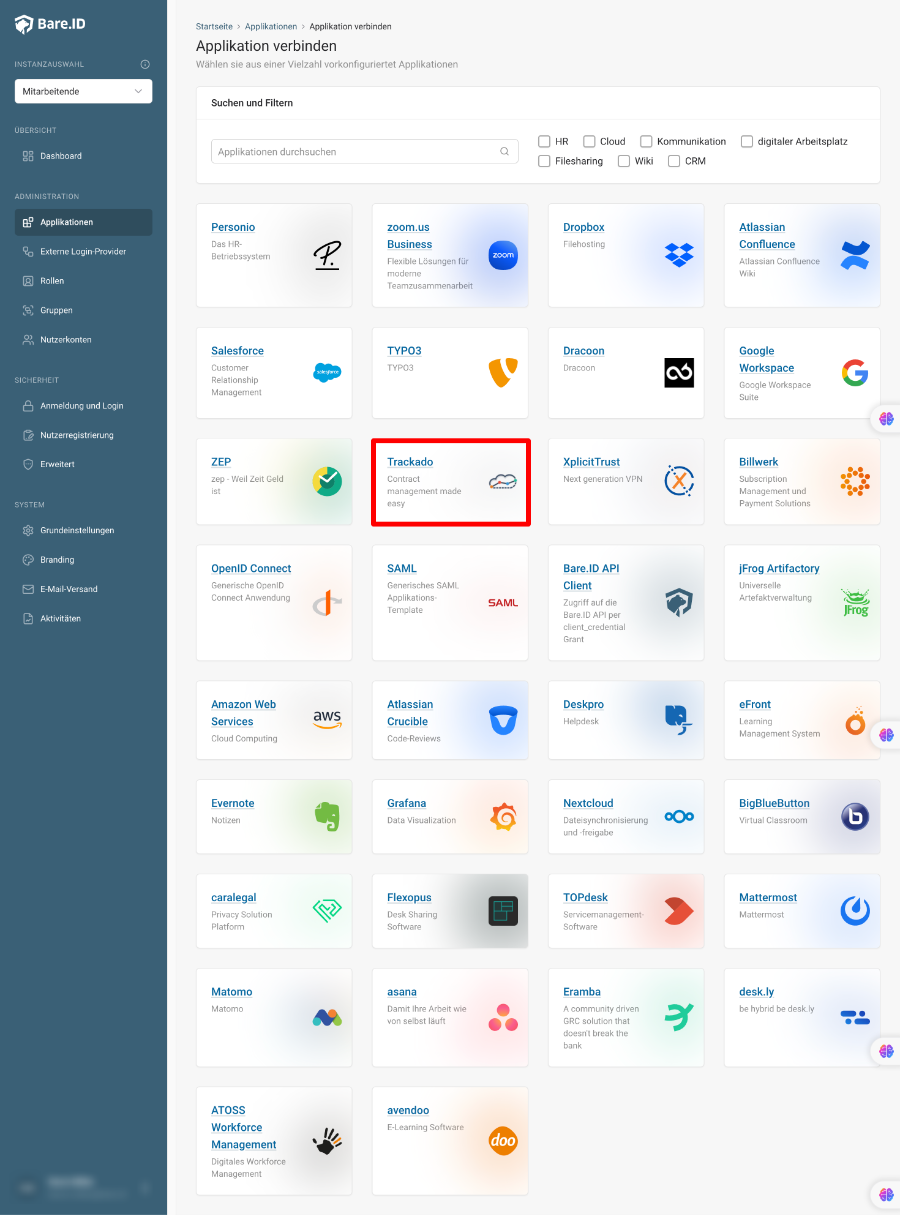This screenshot has height=1215, width=900.
Task: Open Erweitert security settings
Action: (83, 464)
